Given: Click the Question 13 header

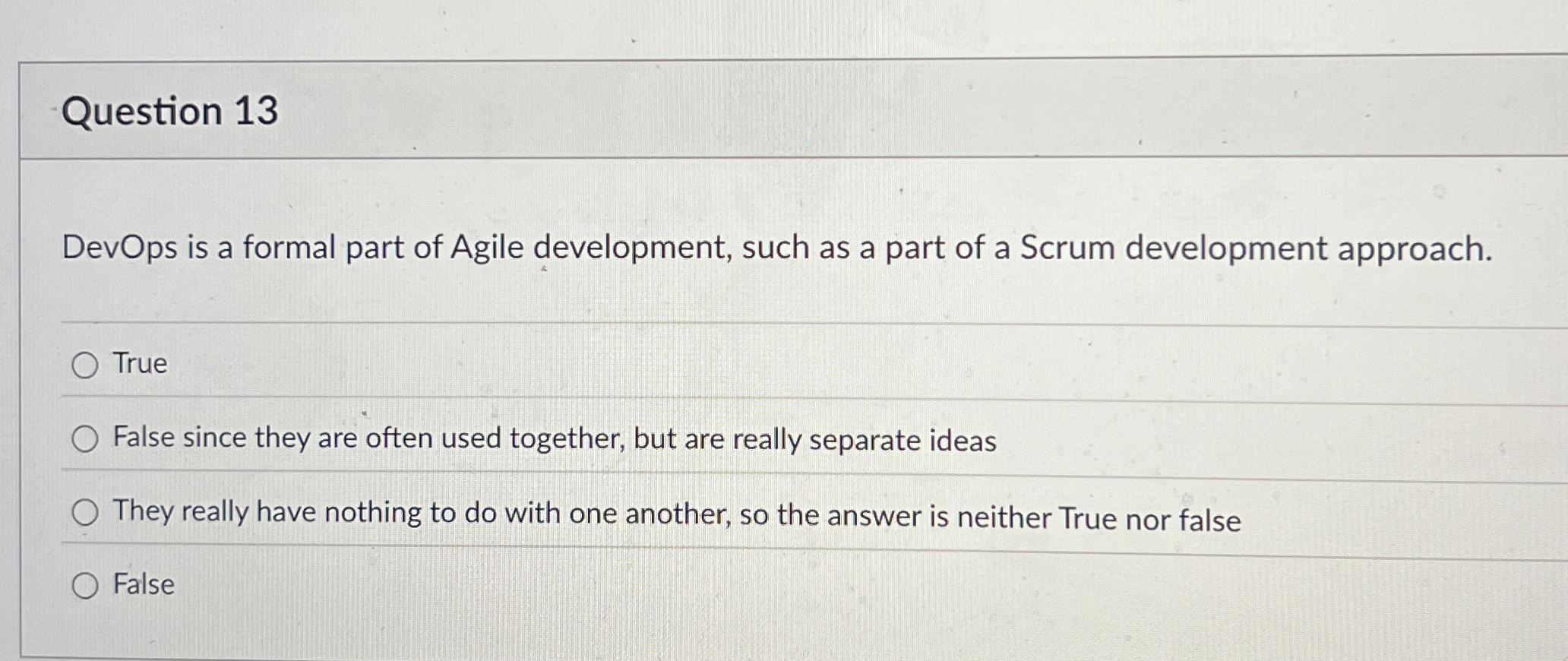Looking at the screenshot, I should [171, 112].
